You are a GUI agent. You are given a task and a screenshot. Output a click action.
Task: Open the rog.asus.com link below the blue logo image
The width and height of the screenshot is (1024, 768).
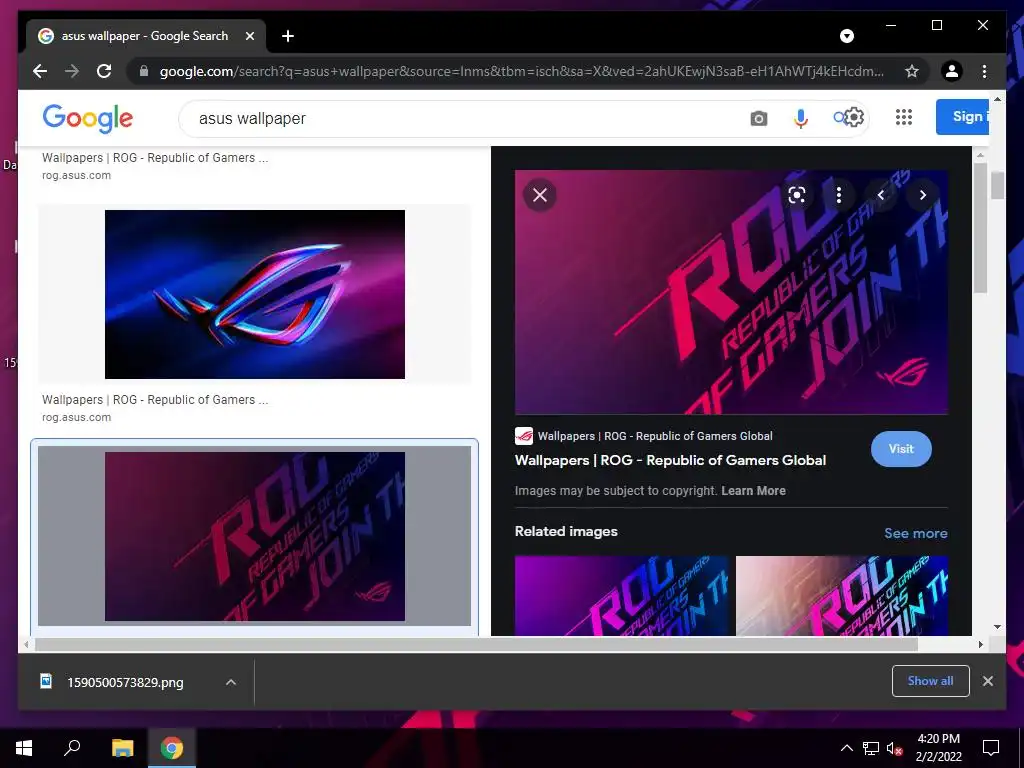(x=76, y=417)
